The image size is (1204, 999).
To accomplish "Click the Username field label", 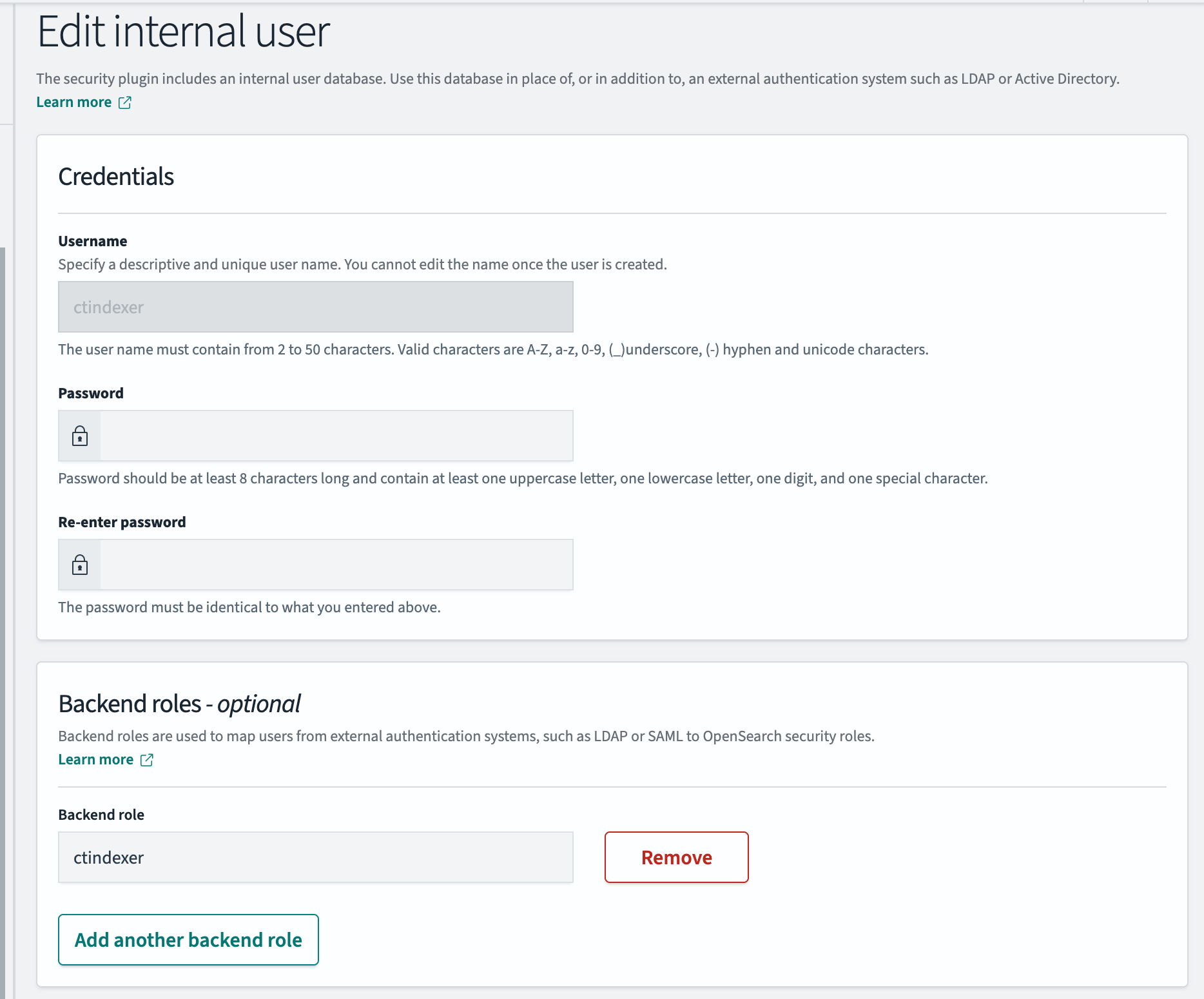I will (93, 242).
